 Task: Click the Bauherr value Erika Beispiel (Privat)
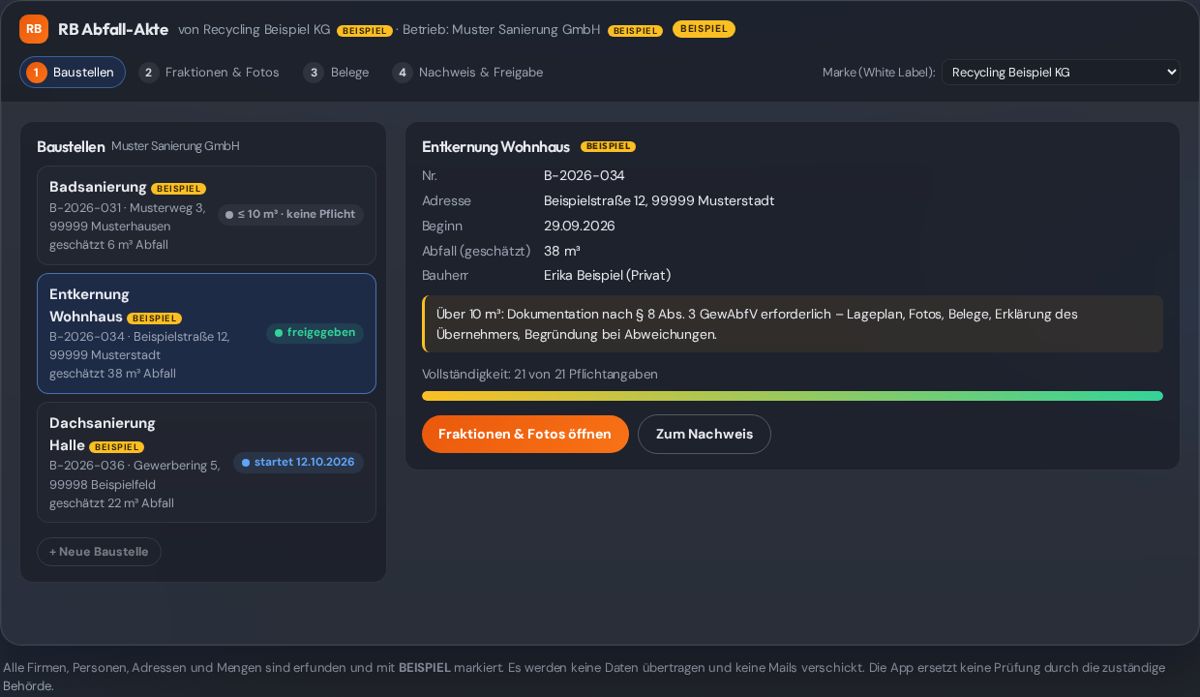coord(607,275)
